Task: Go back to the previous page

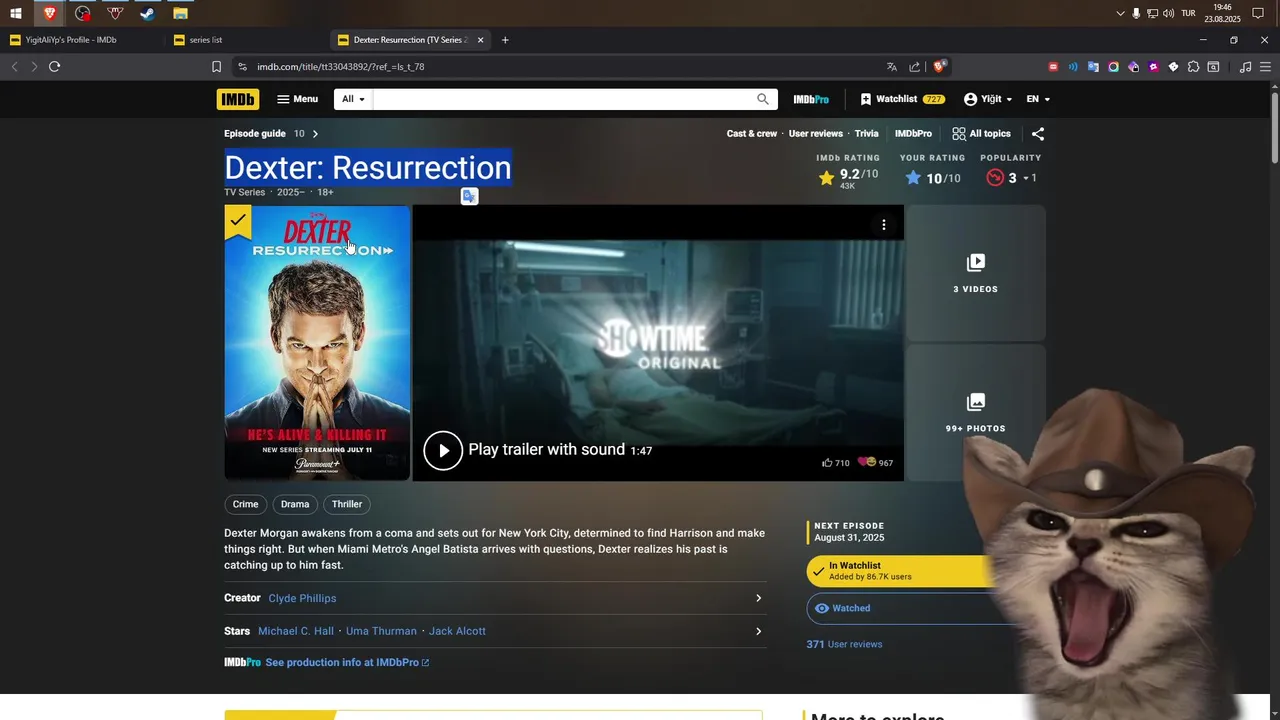Action: point(14,67)
